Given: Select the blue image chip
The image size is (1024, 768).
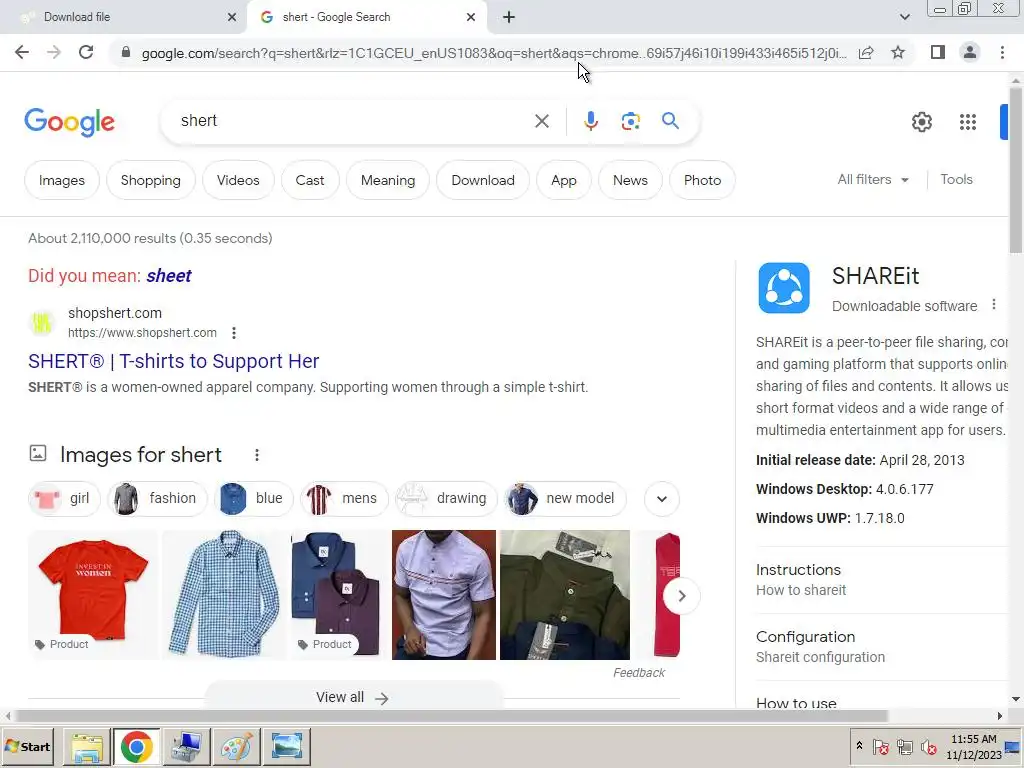Looking at the screenshot, I should tap(253, 499).
